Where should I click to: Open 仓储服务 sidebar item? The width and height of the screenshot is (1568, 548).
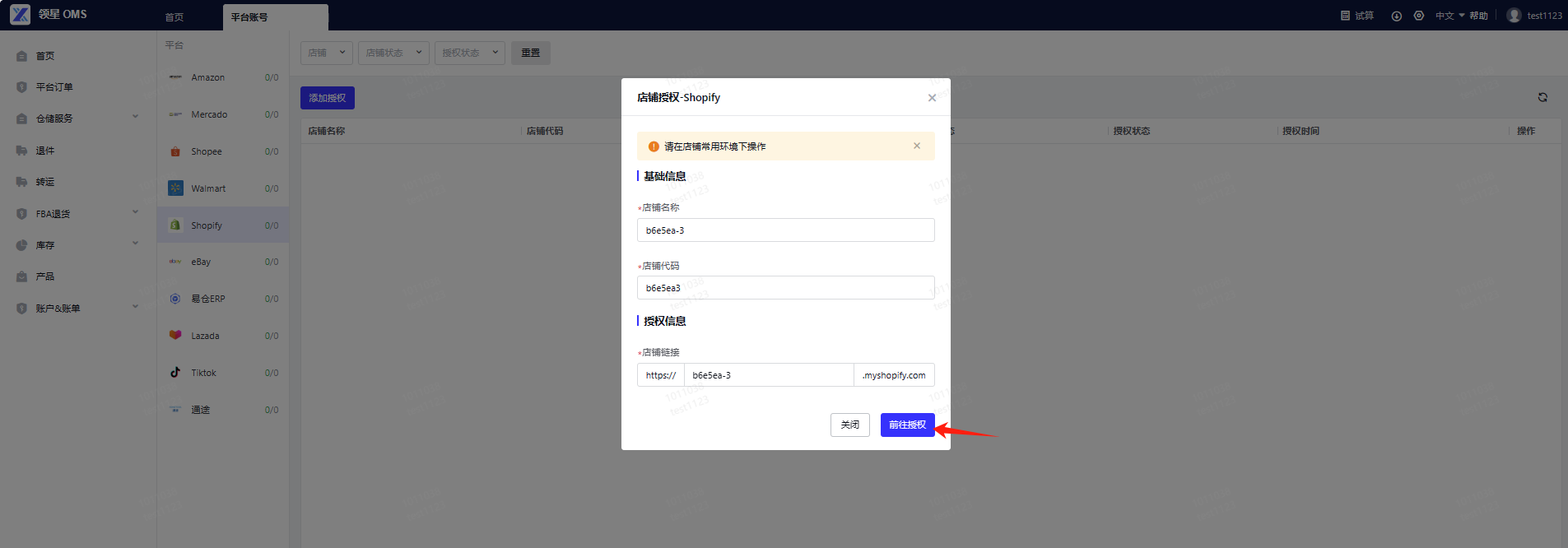(54, 118)
